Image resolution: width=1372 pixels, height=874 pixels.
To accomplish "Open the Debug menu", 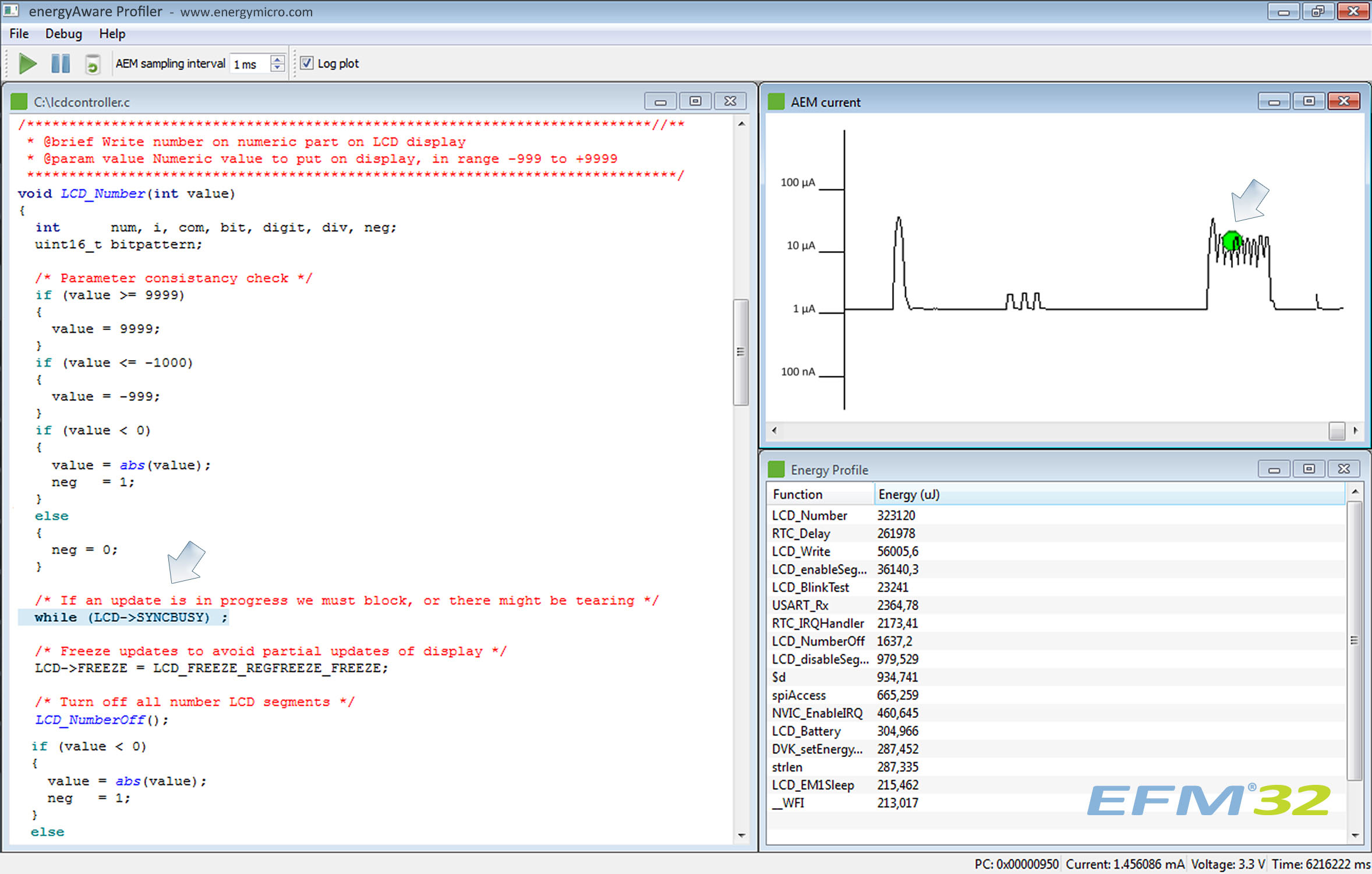I will click(63, 34).
